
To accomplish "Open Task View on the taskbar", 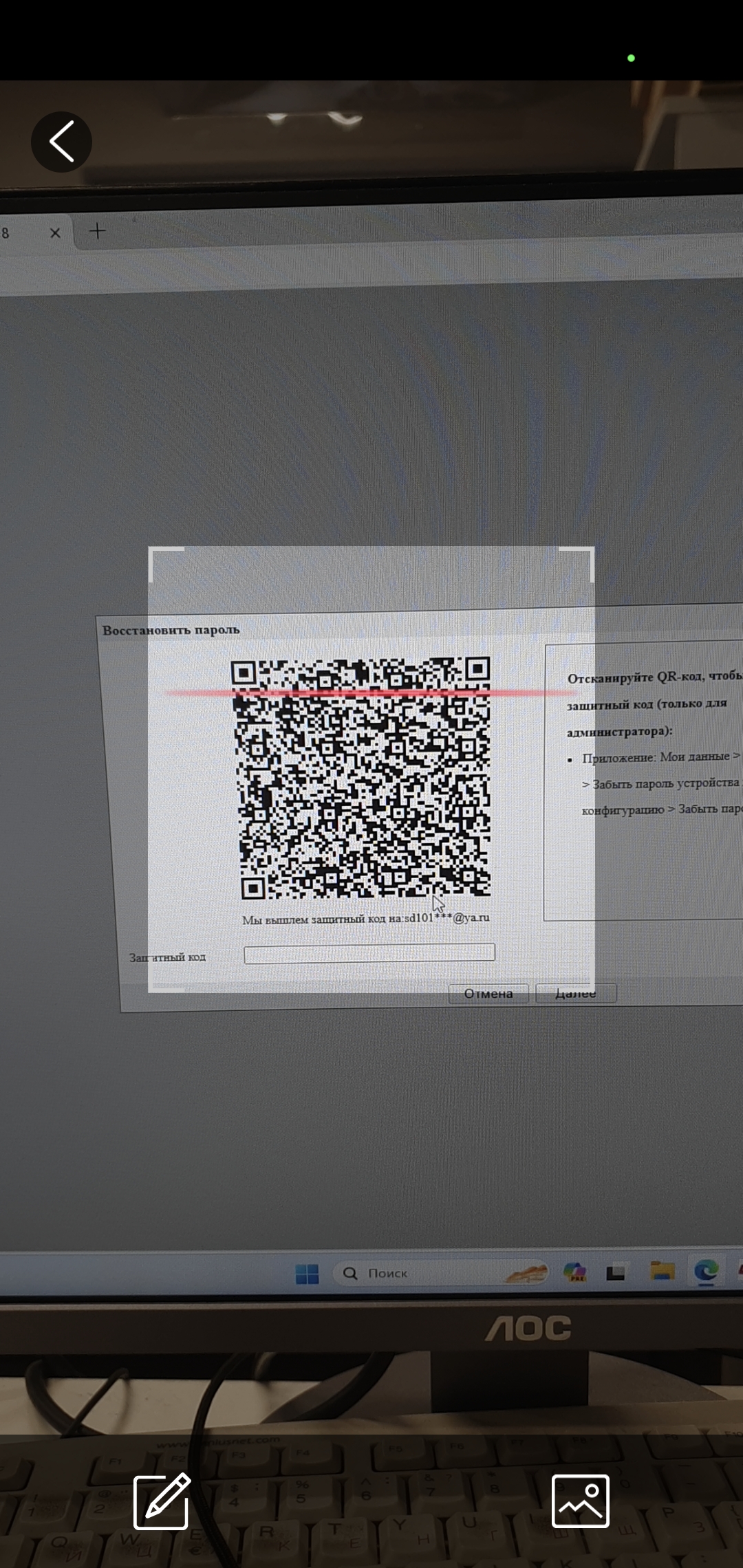I will [616, 1273].
